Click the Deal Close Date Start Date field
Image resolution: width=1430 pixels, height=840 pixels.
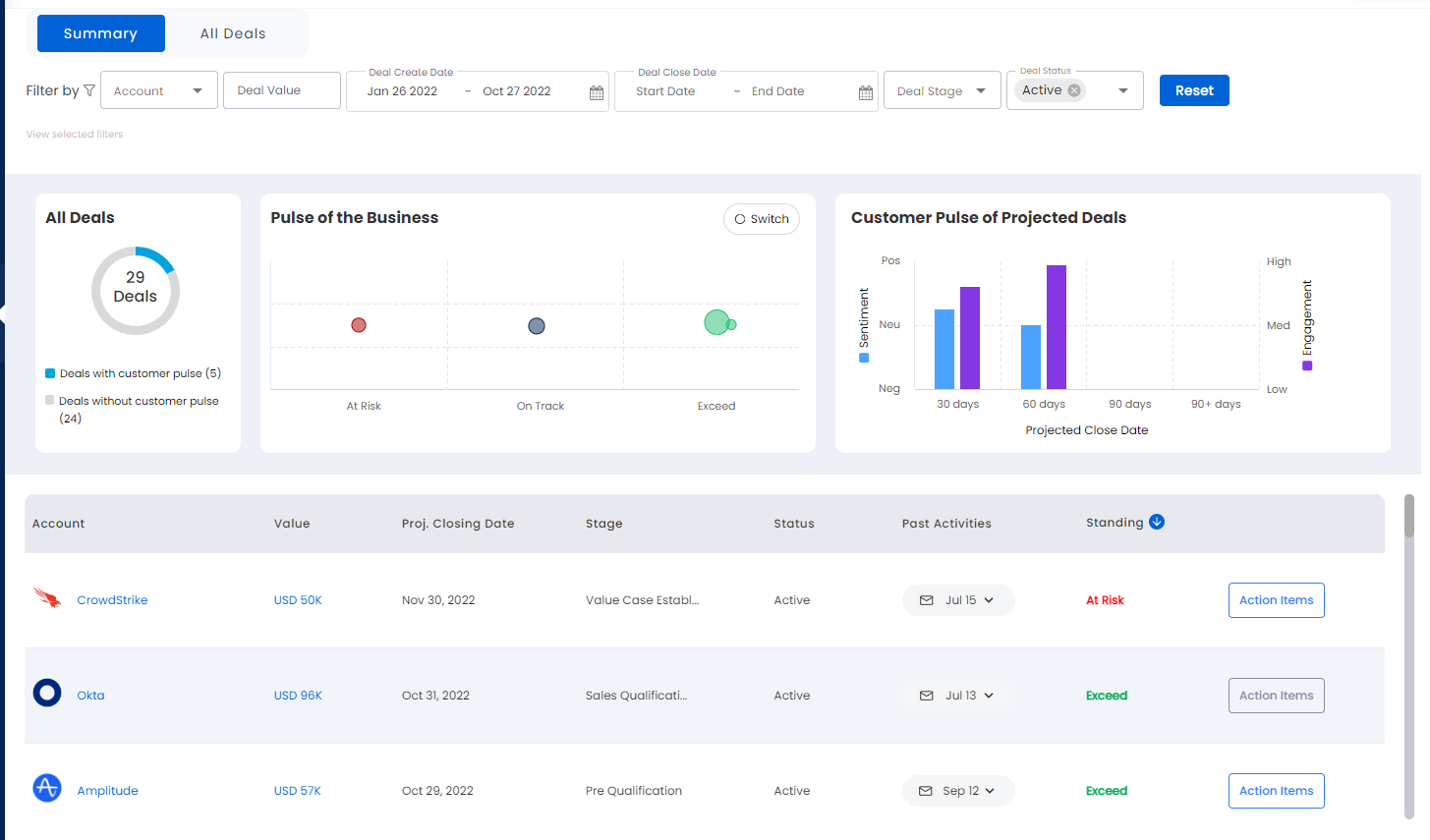pos(665,91)
